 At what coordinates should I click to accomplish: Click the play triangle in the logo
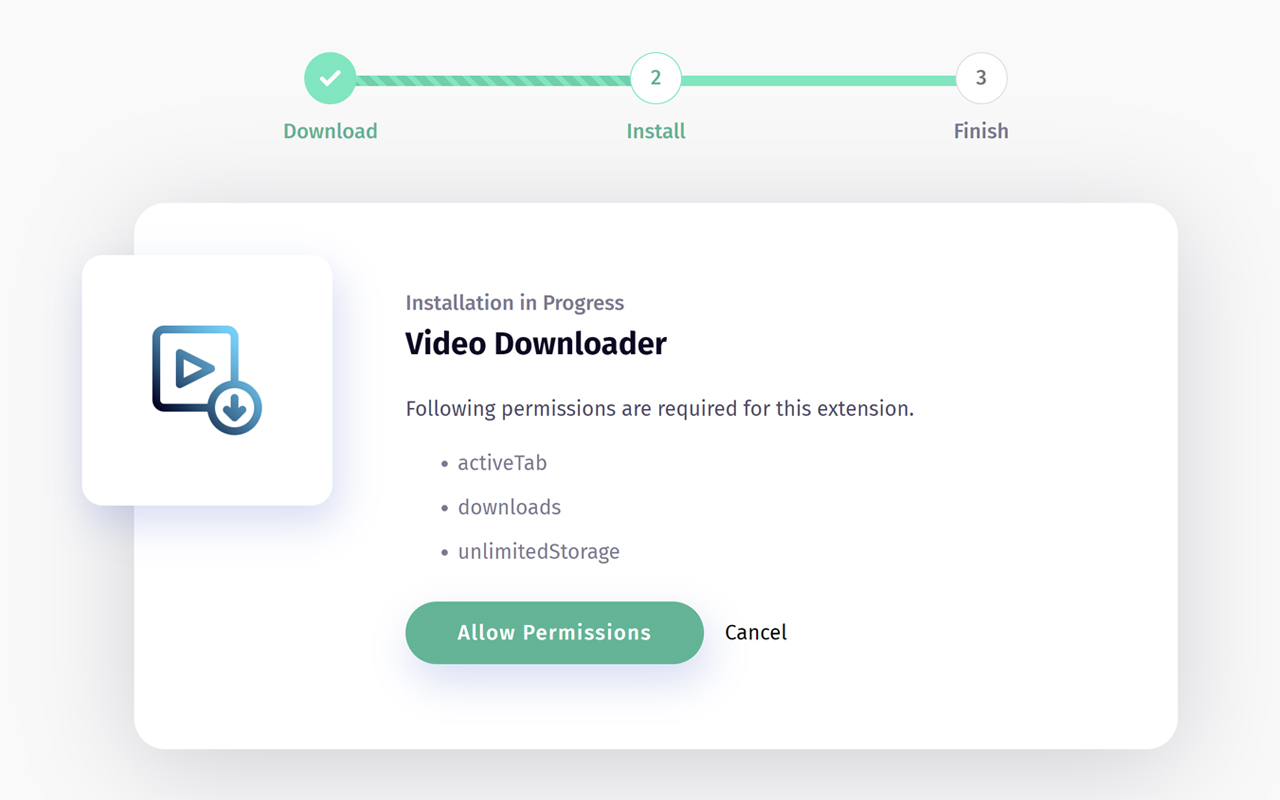[x=193, y=369]
